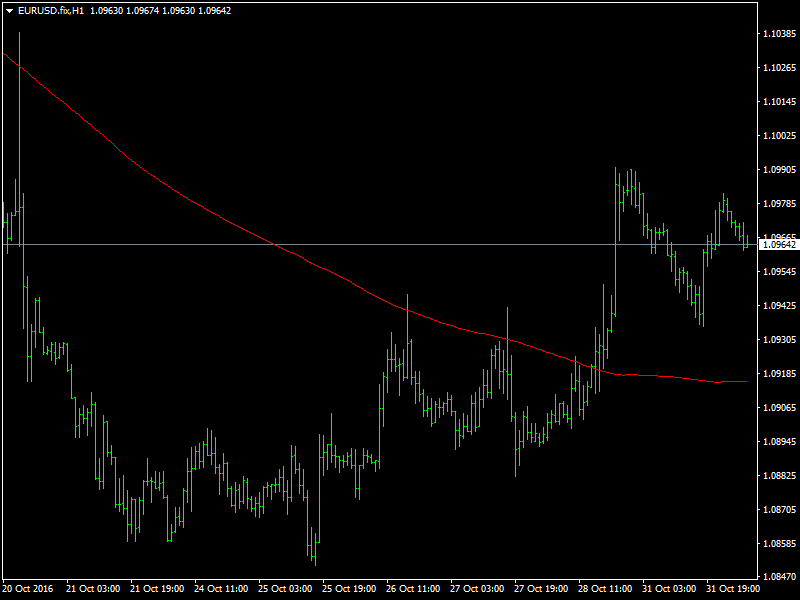Click the 21 Oct 03:00 time label
The image size is (800, 600).
point(93,589)
